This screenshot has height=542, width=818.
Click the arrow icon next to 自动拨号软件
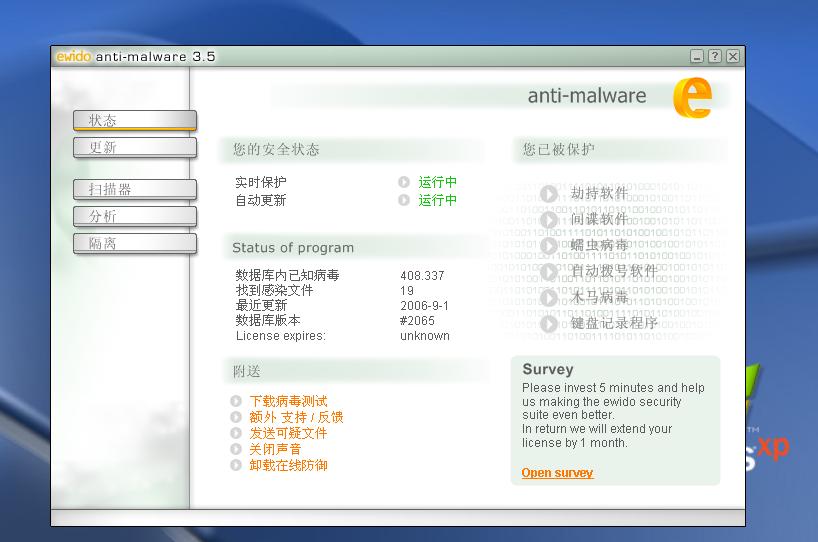pyautogui.click(x=548, y=272)
